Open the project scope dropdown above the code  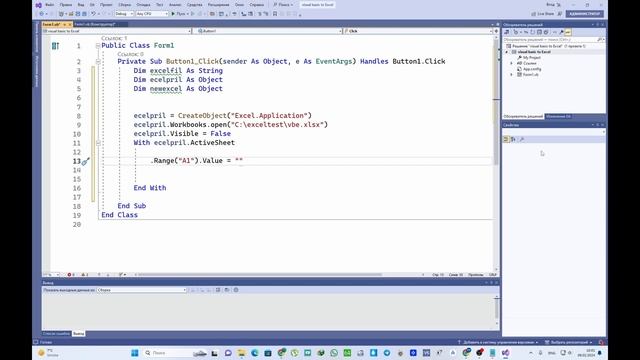(117, 31)
